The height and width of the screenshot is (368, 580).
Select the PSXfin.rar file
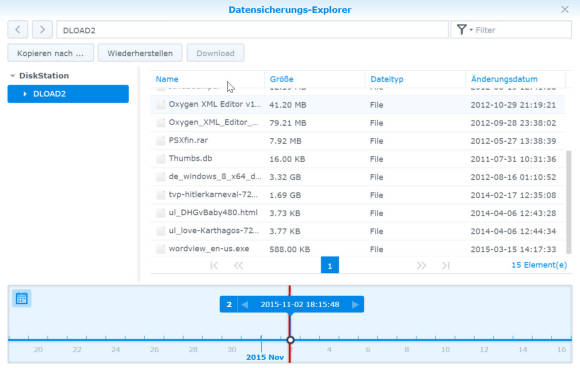[x=358, y=141]
